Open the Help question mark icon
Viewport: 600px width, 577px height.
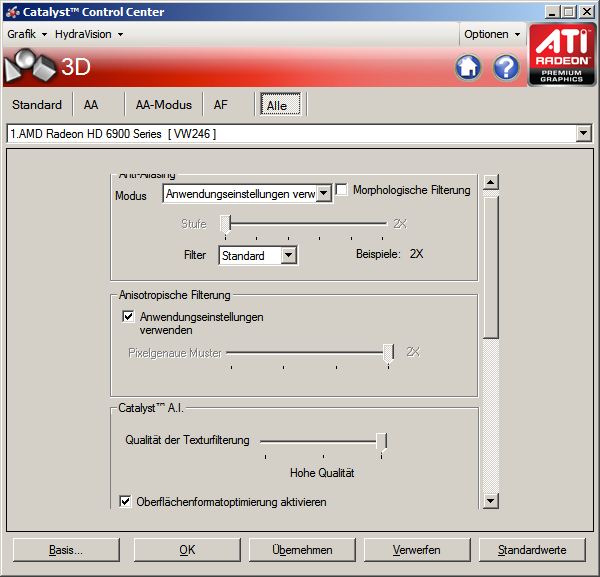506,67
